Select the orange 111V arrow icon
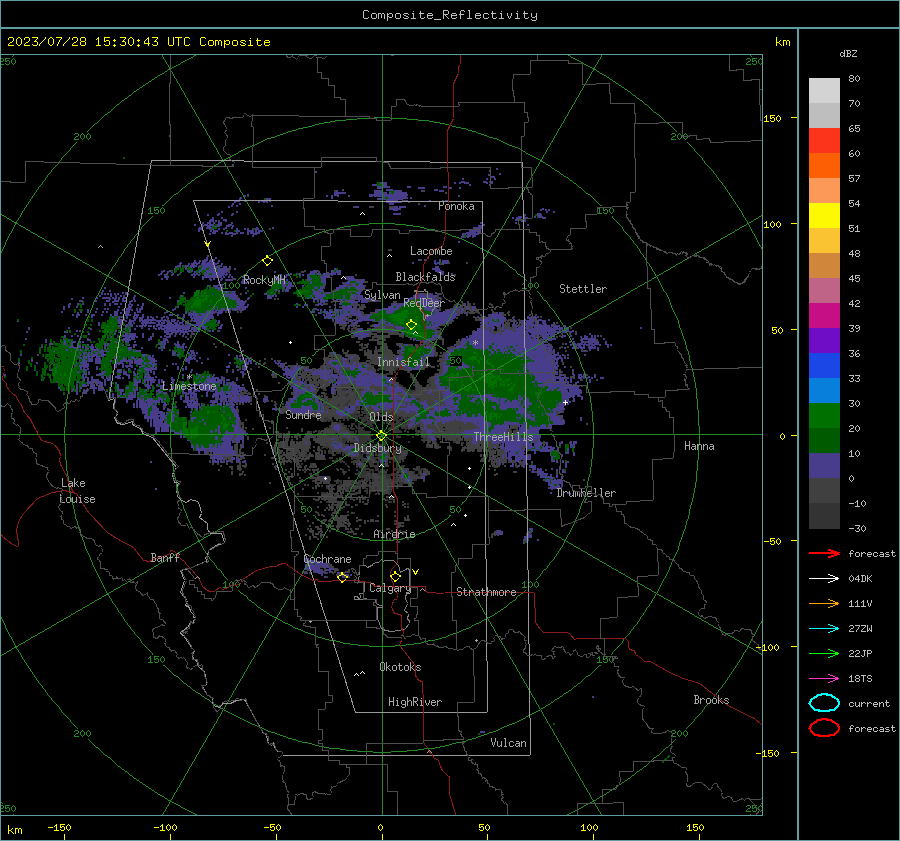 click(824, 603)
